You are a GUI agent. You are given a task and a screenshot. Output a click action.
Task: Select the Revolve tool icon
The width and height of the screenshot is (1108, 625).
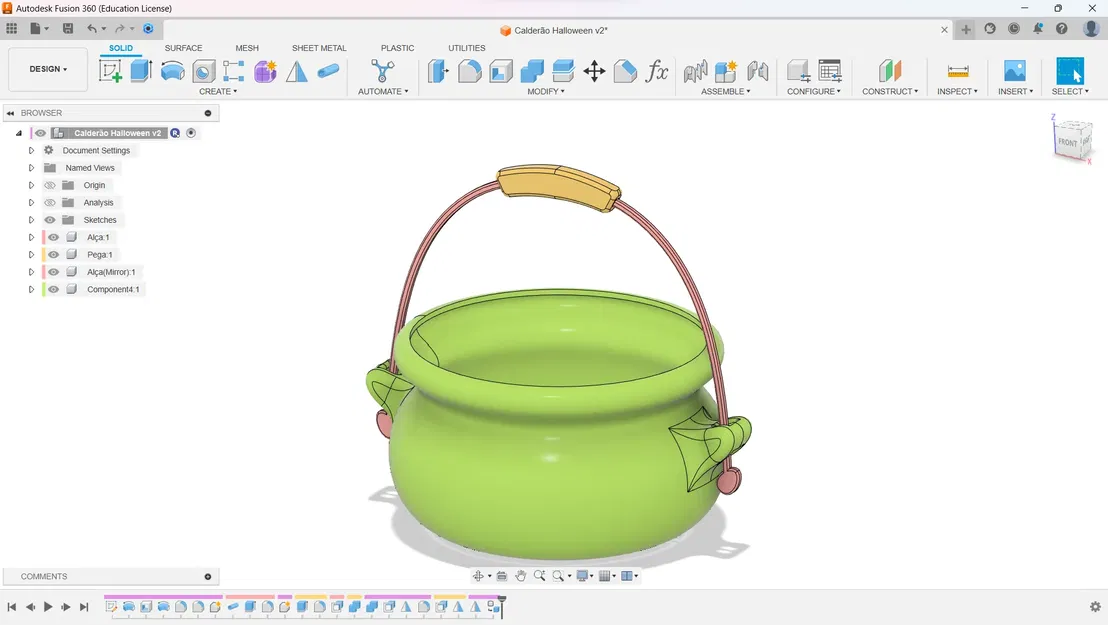coord(172,71)
